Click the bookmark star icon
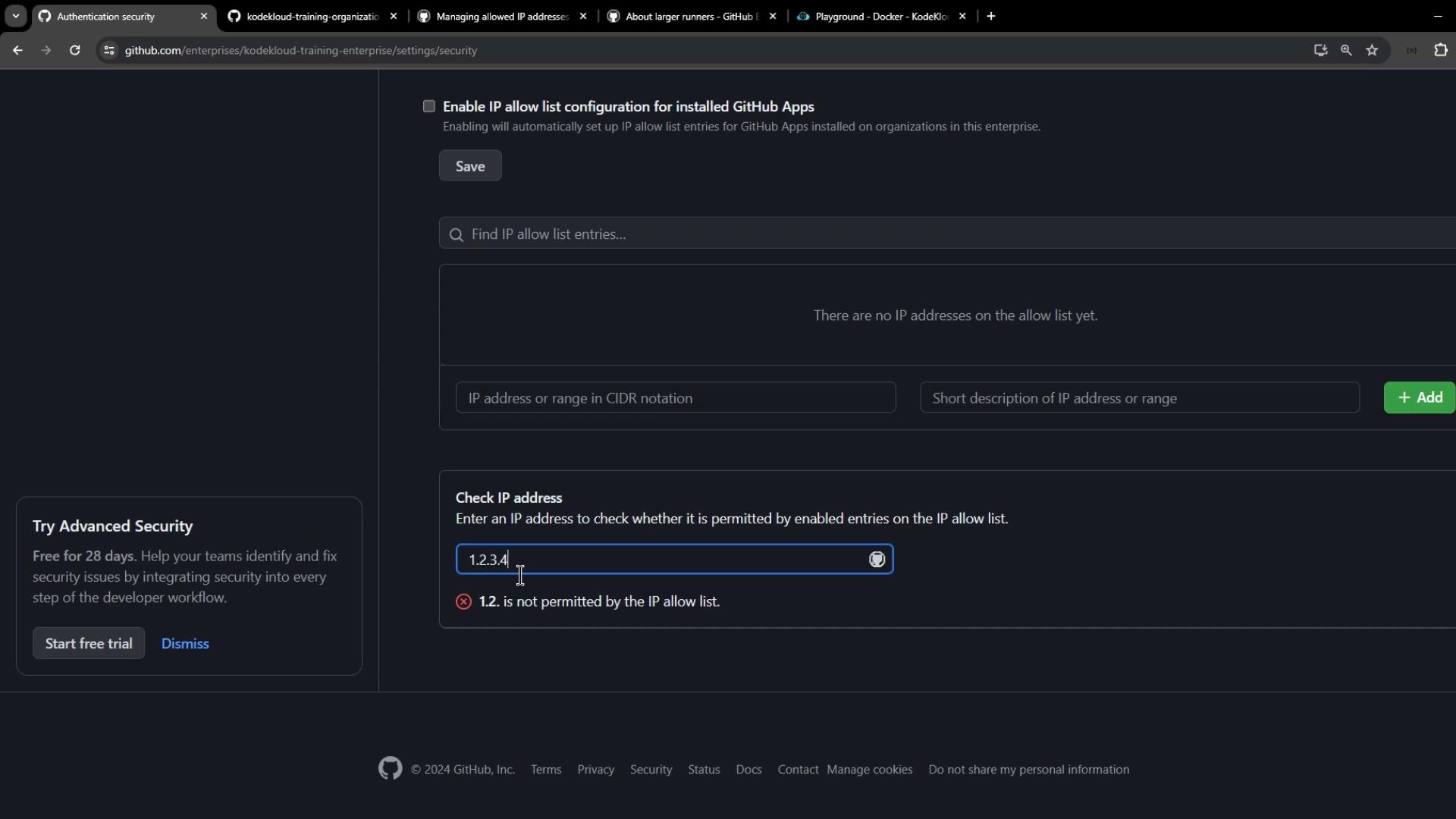Image resolution: width=1456 pixels, height=819 pixels. pos(1372,50)
